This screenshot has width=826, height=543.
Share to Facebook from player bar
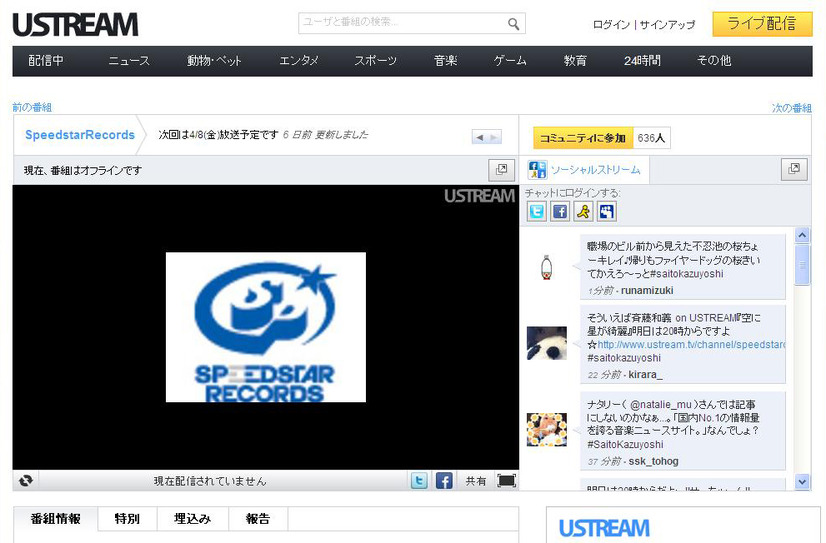(x=444, y=480)
